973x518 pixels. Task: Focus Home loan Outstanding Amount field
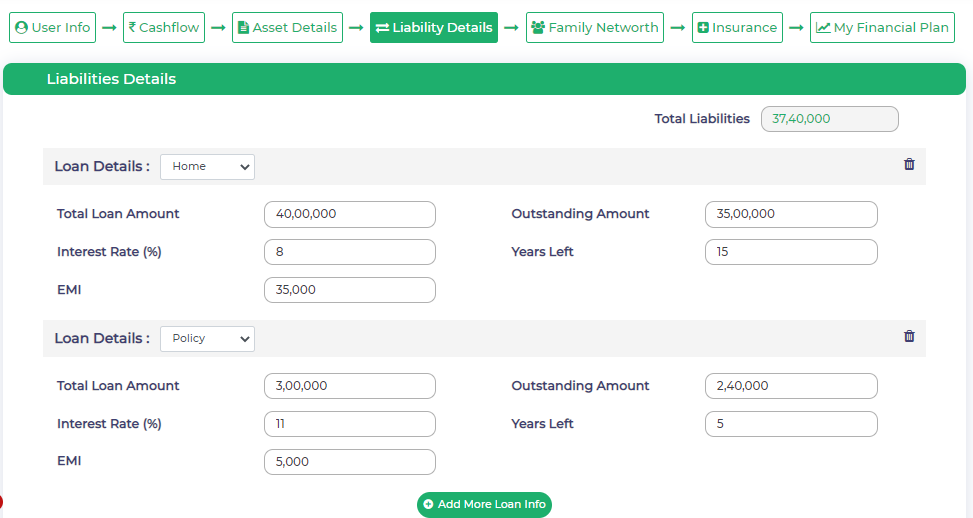click(x=791, y=214)
